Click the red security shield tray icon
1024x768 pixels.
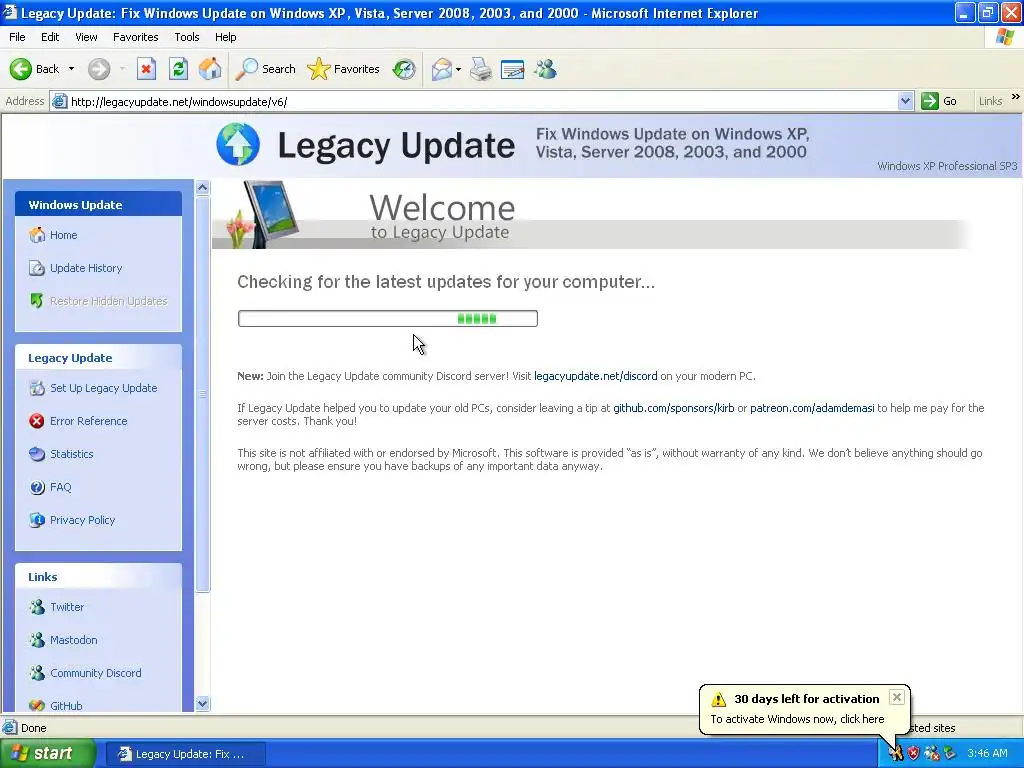(914, 754)
